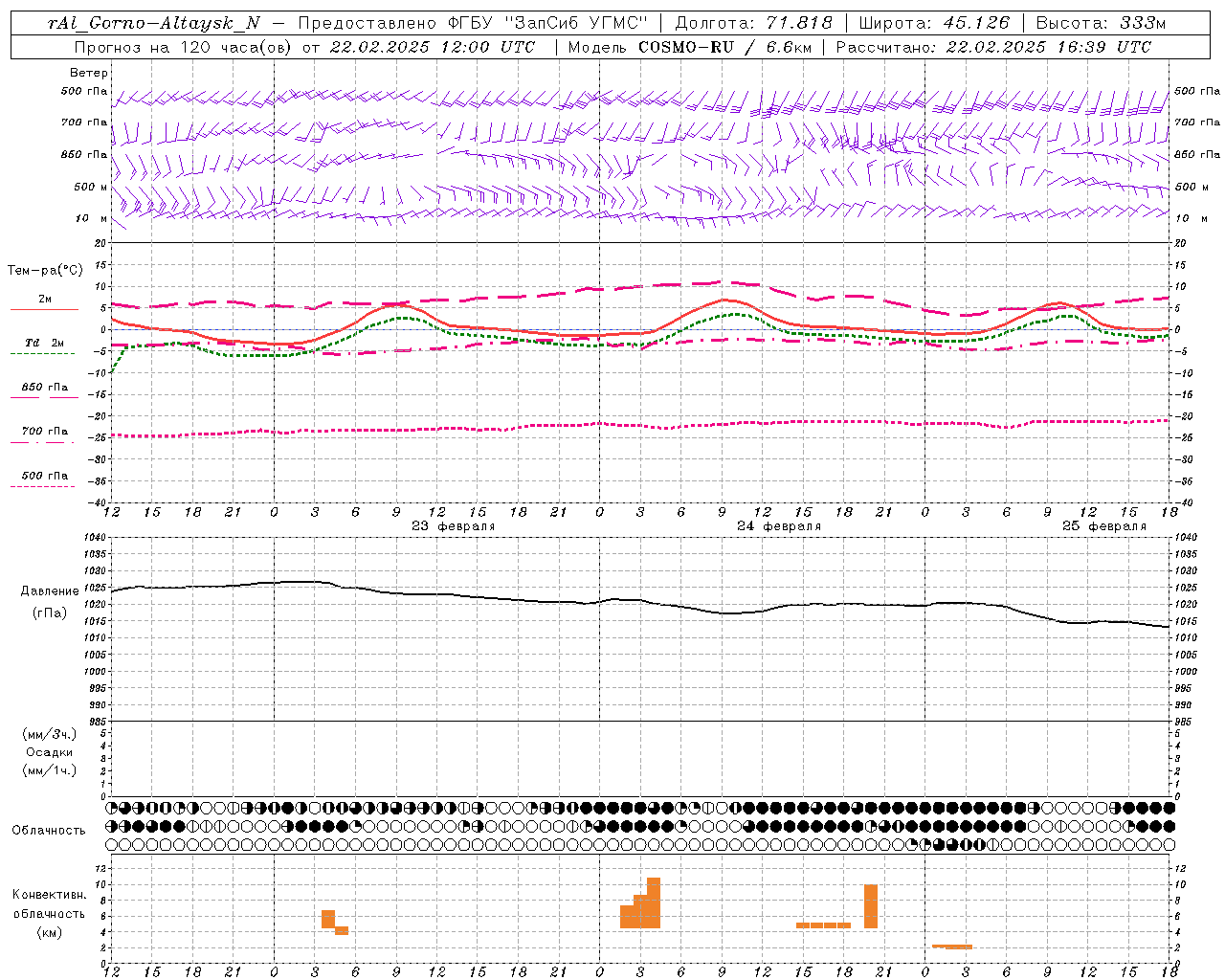Click the 23 февраля date label
This screenshot has width=1225, height=980.
pyautogui.click(x=454, y=526)
